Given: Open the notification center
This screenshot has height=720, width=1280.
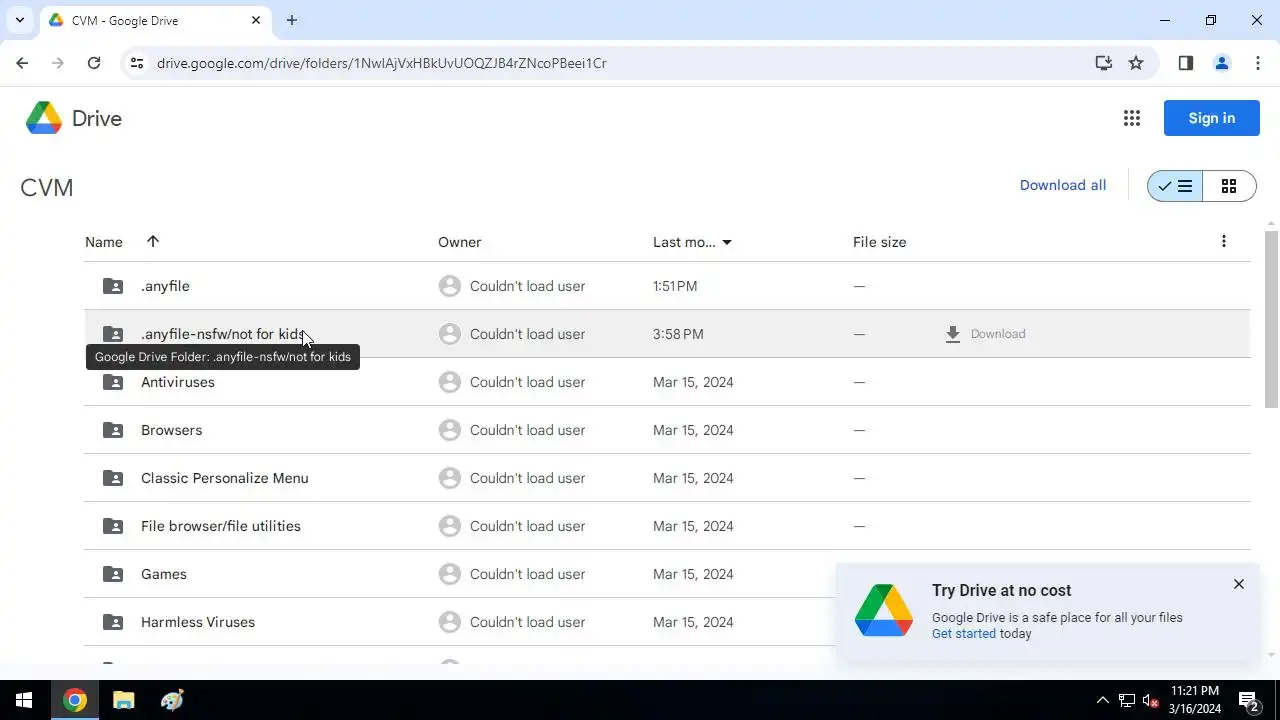Looking at the screenshot, I should (x=1248, y=700).
